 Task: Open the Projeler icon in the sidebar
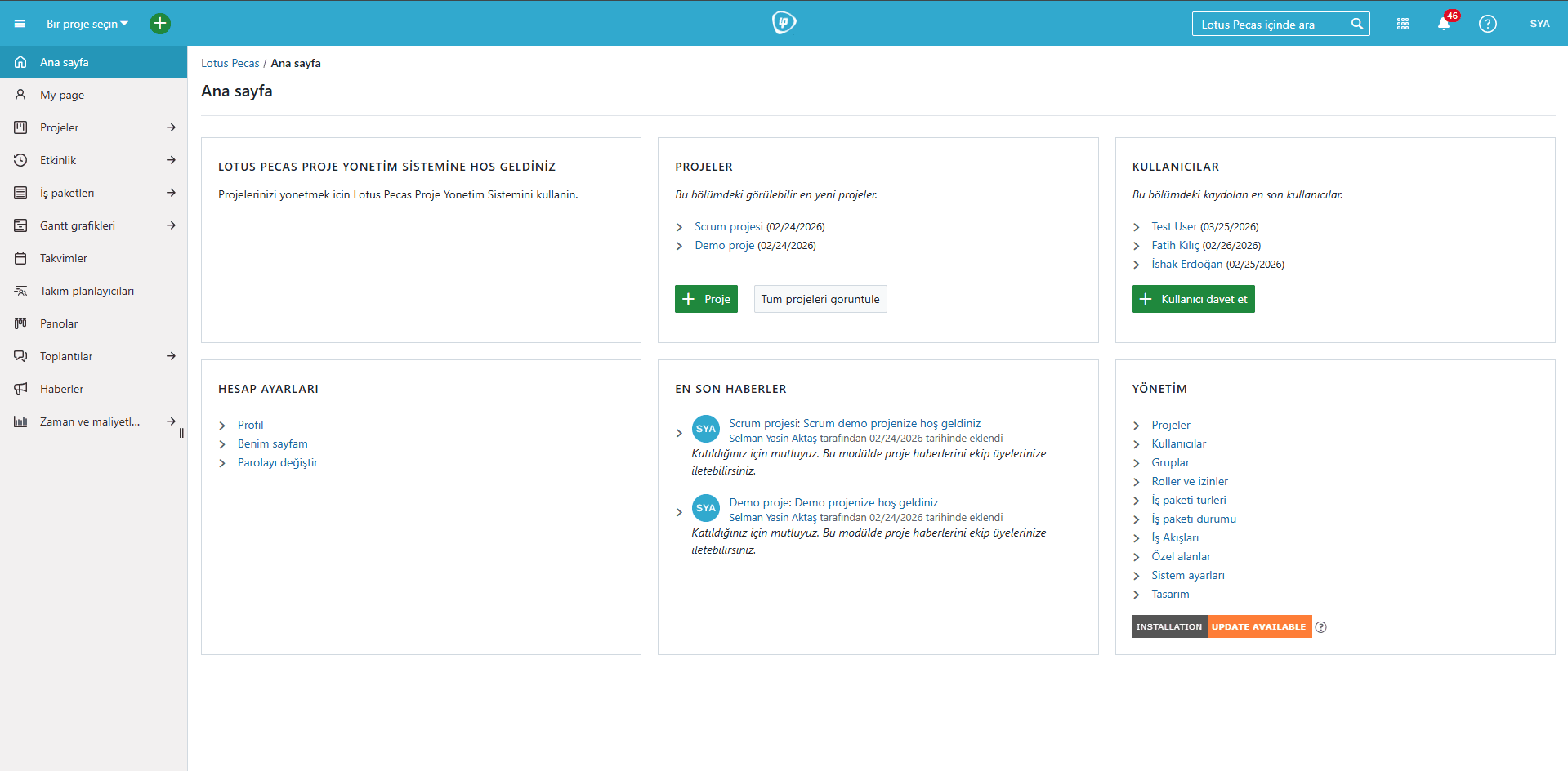point(20,127)
